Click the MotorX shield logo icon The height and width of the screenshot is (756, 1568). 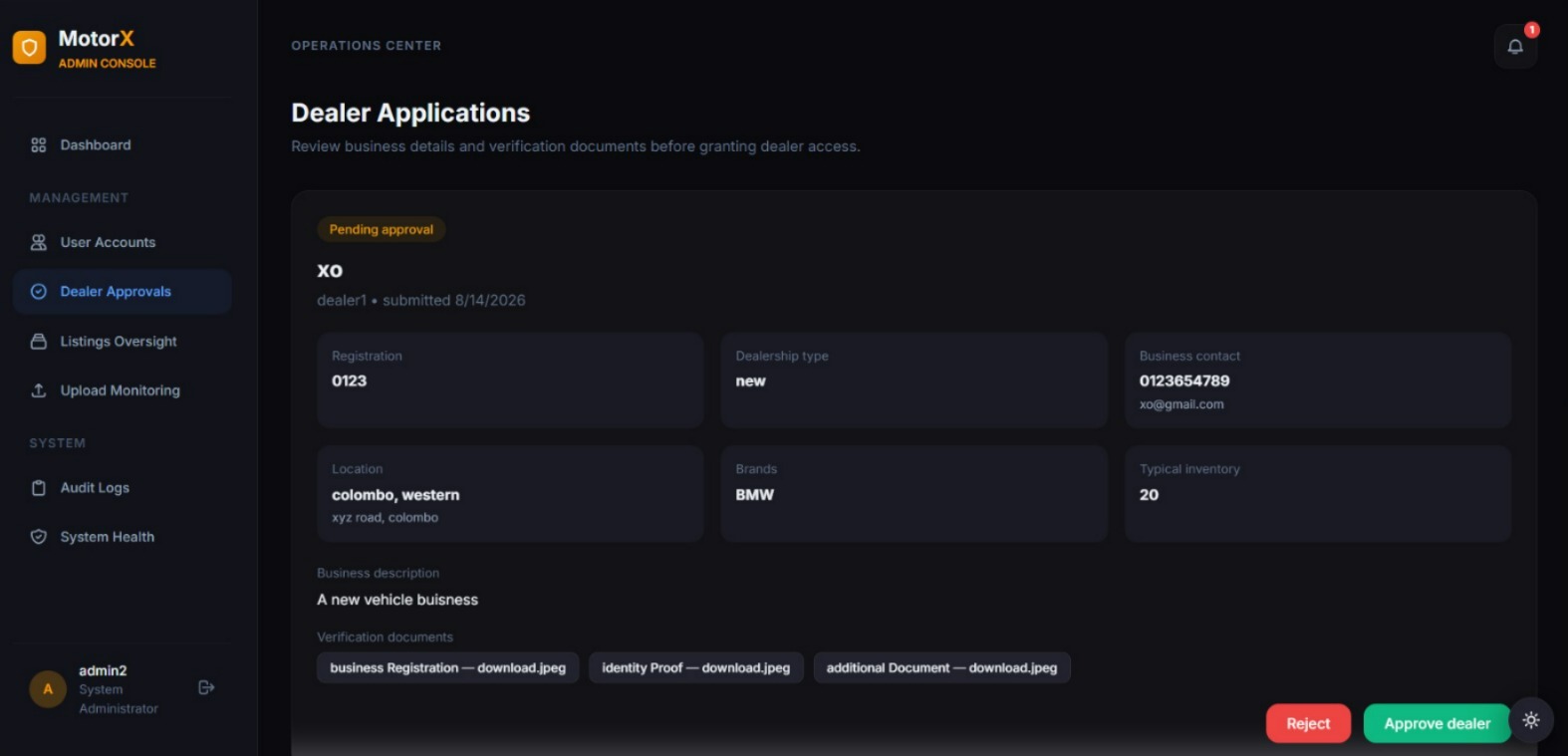(29, 47)
